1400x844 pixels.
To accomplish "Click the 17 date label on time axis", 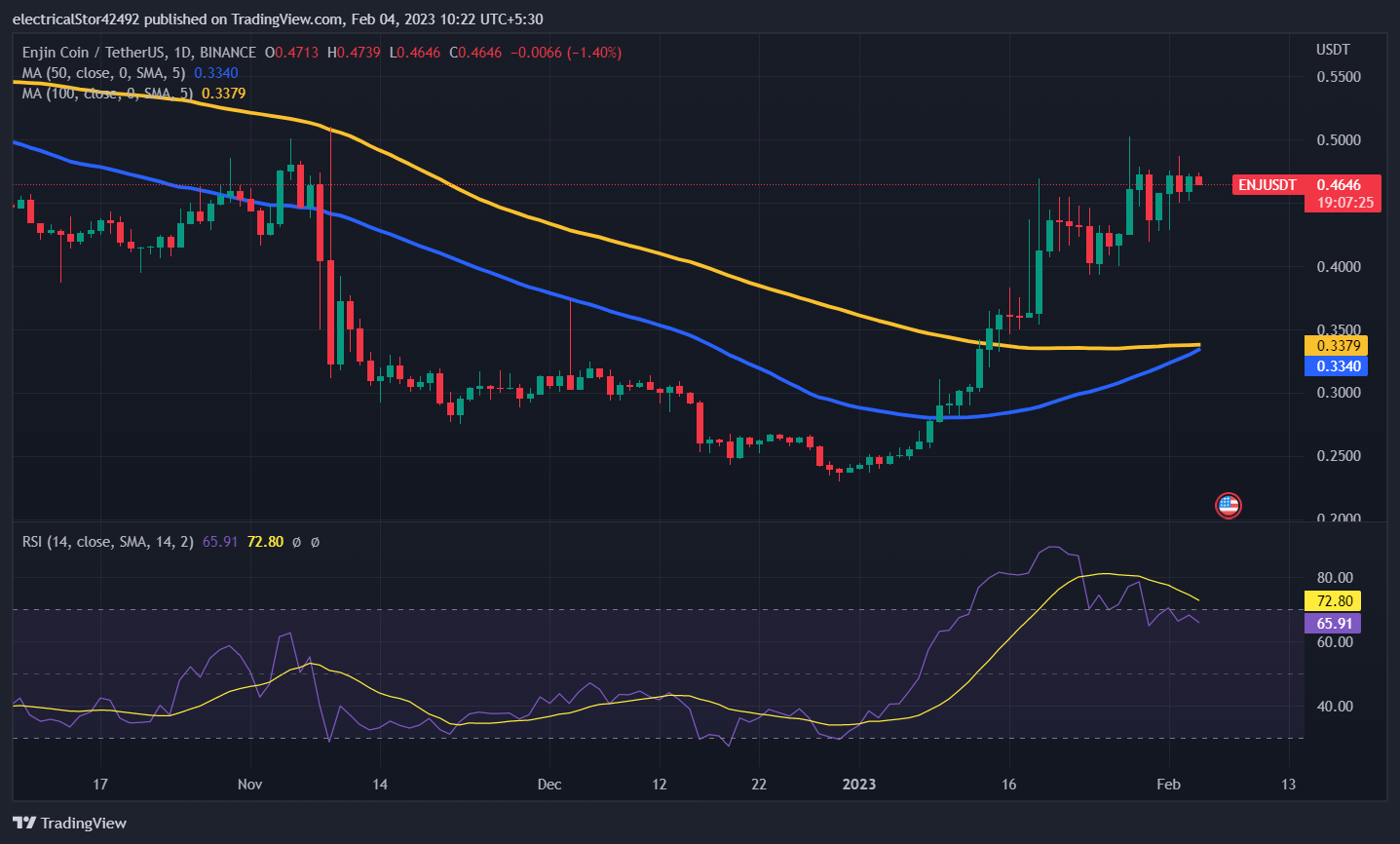I will click(x=100, y=785).
